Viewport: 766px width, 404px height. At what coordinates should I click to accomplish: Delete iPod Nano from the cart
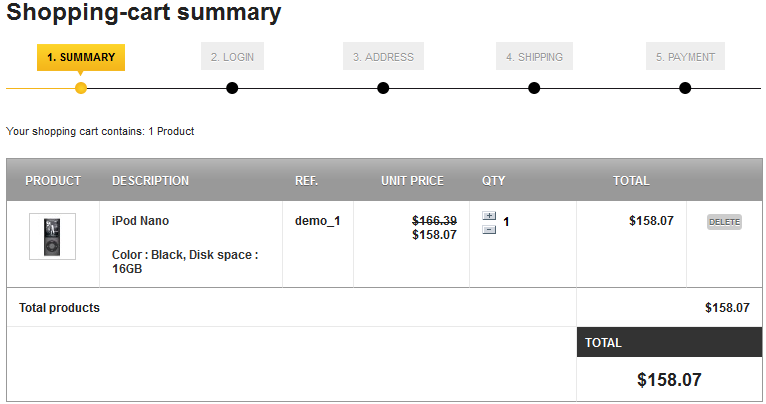pos(724,222)
